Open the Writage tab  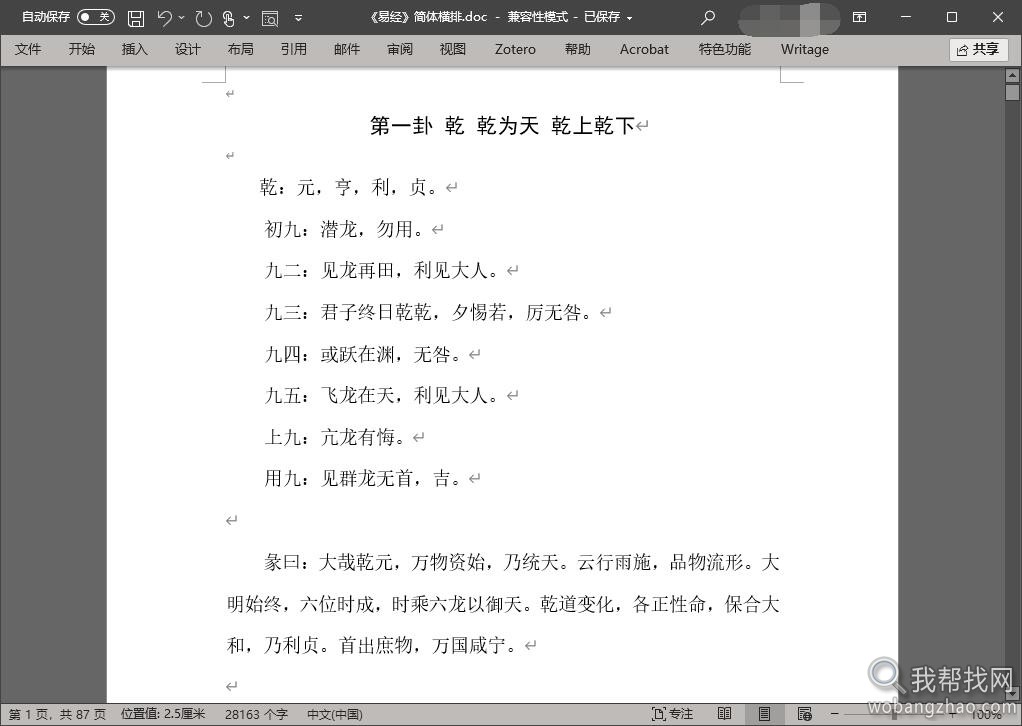tap(805, 50)
